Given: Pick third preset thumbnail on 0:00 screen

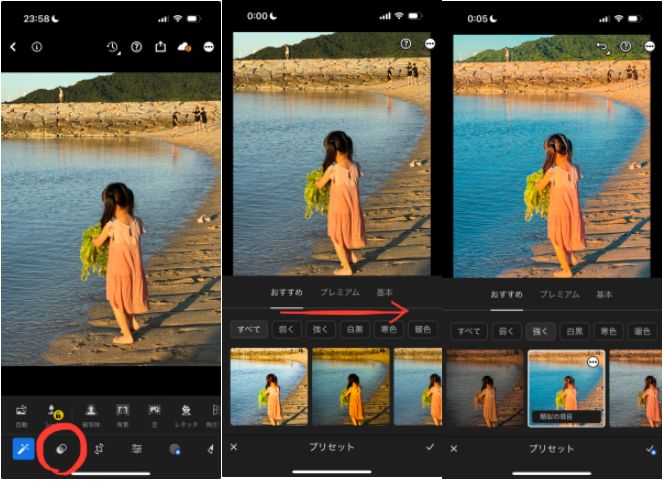Looking at the screenshot, I should click(418, 386).
